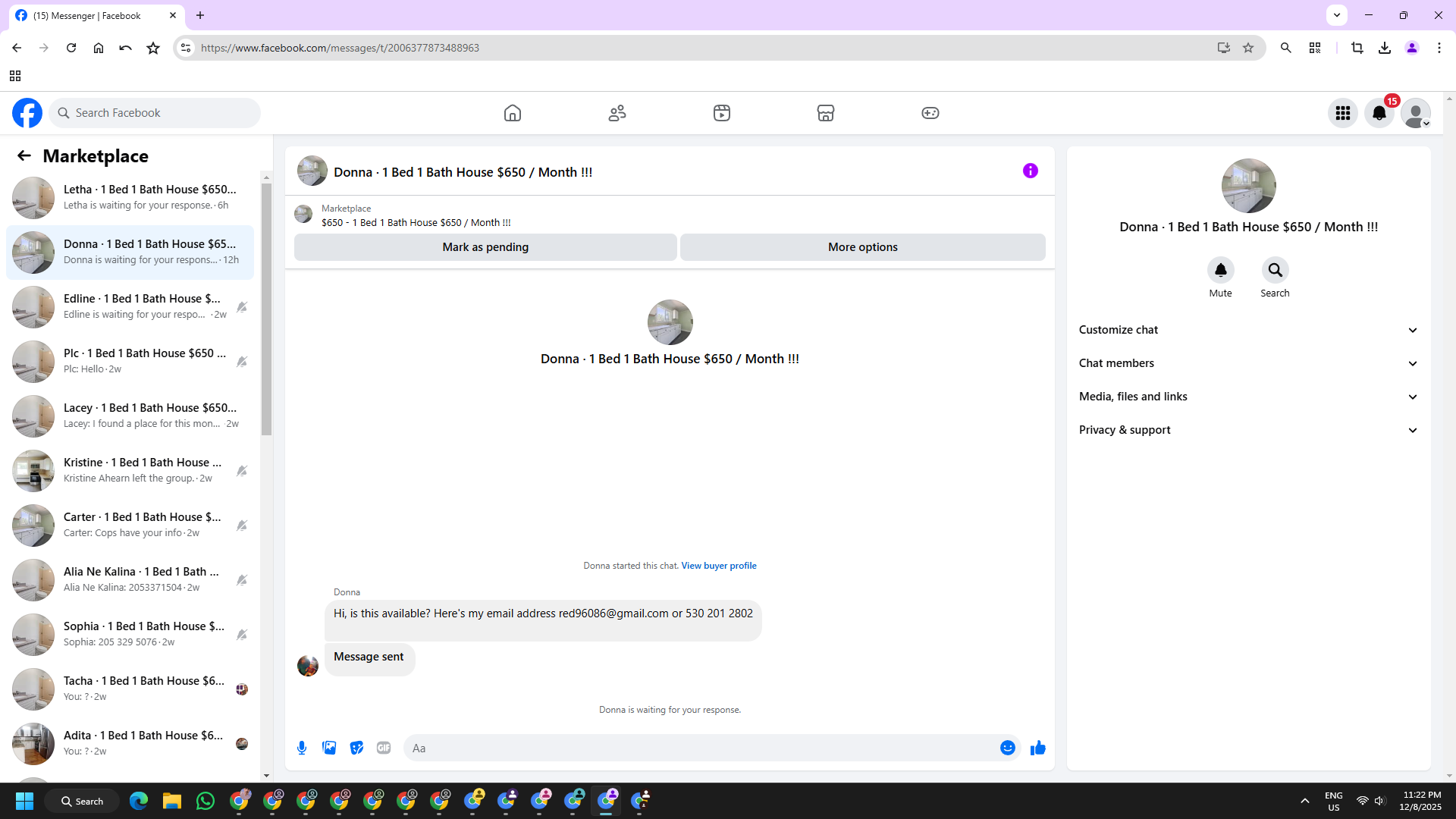
Task: Click the address bar URL
Action: (340, 48)
